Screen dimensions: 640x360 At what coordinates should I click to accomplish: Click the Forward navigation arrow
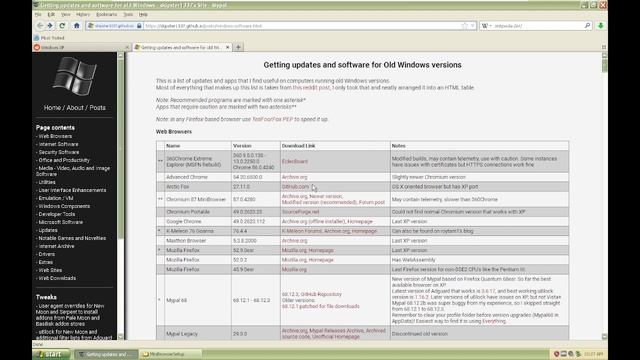(50, 26)
